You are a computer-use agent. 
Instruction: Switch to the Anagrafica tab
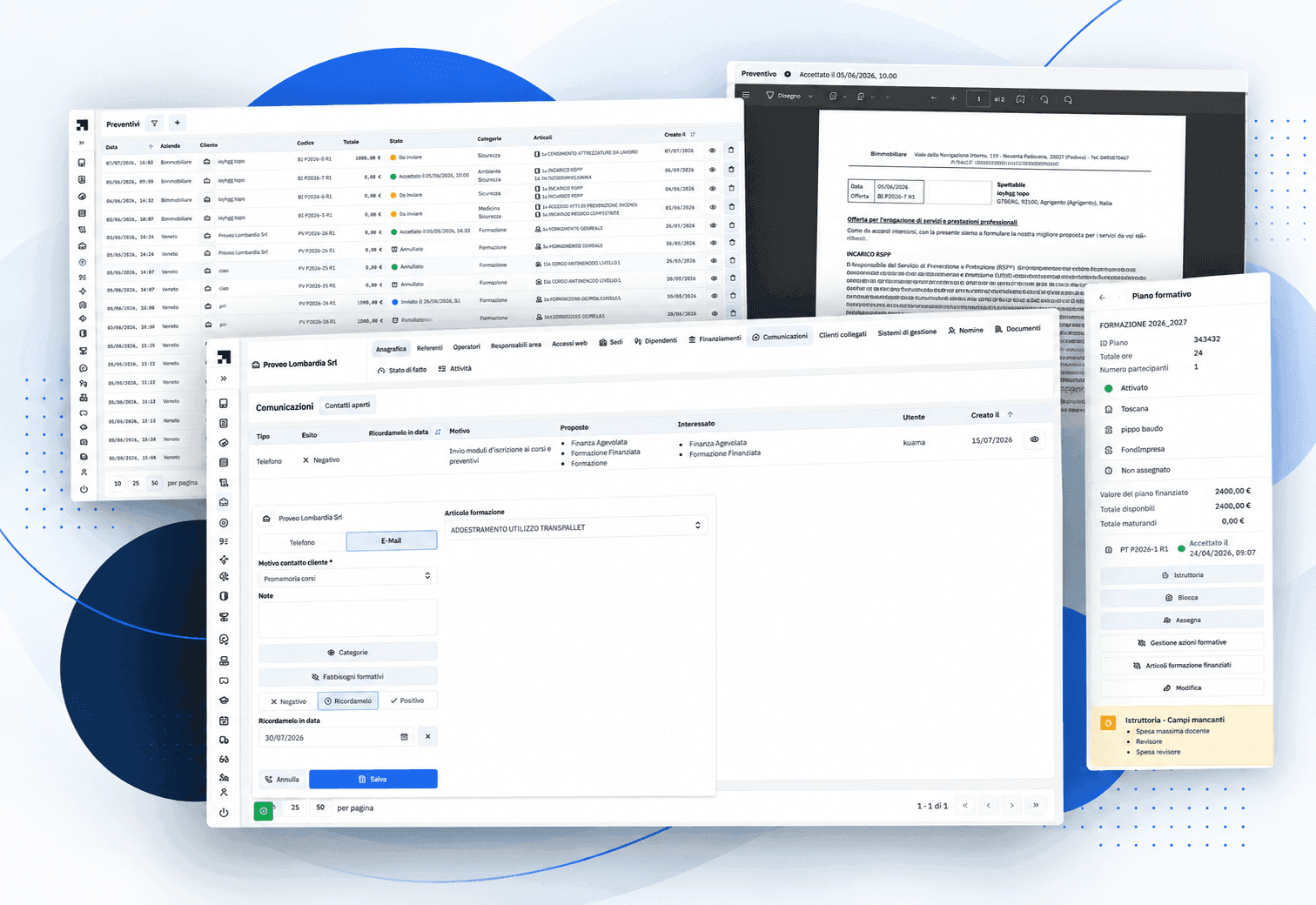point(391,349)
